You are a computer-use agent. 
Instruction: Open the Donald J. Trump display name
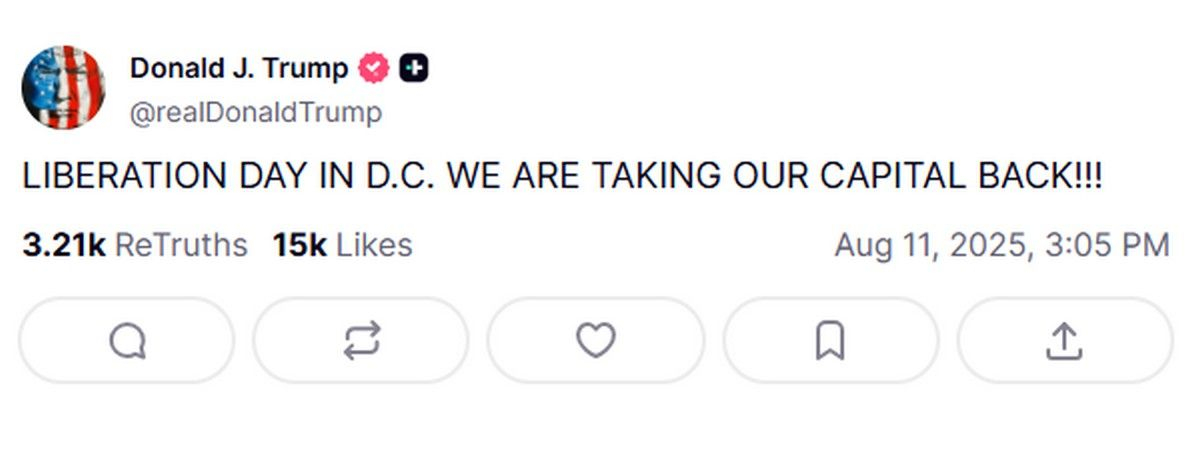[239, 69]
